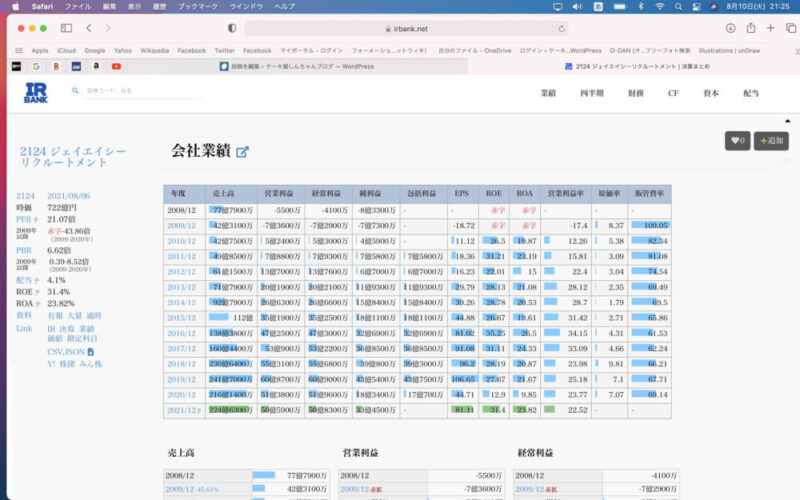Open the CF nav item
800x500 pixels.
(x=673, y=93)
